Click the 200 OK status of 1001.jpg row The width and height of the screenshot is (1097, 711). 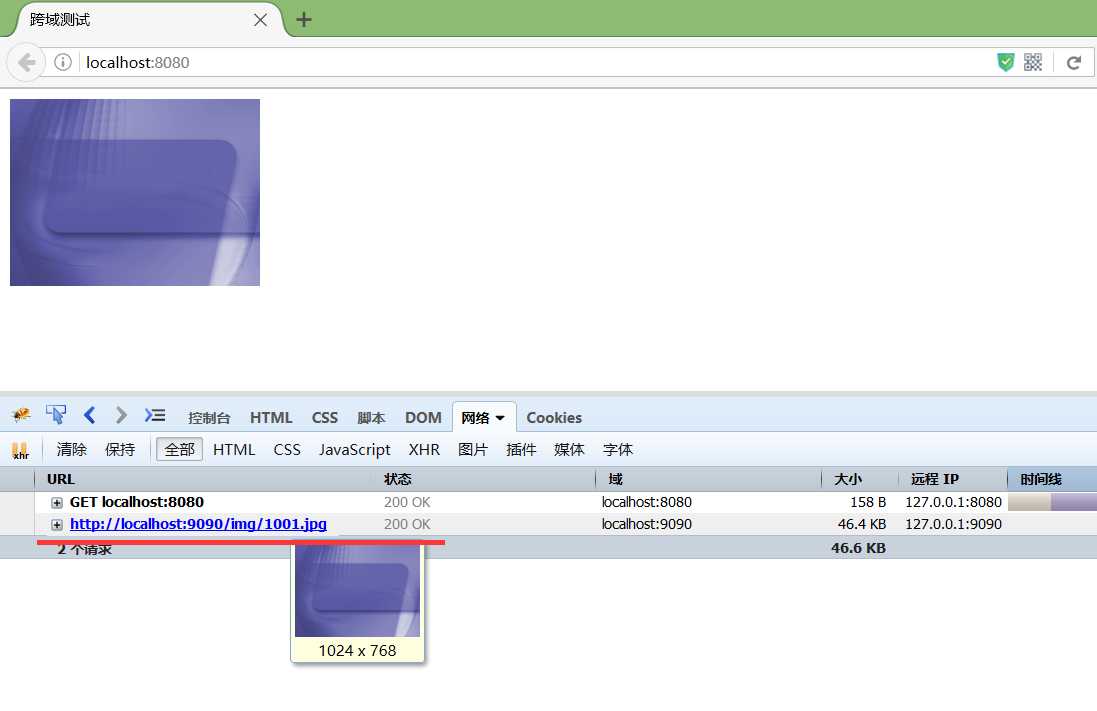pyautogui.click(x=407, y=524)
